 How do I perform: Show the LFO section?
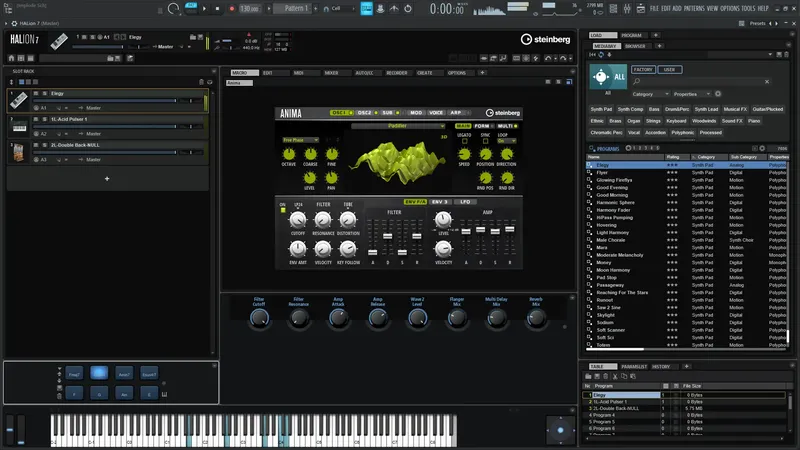[x=465, y=202]
